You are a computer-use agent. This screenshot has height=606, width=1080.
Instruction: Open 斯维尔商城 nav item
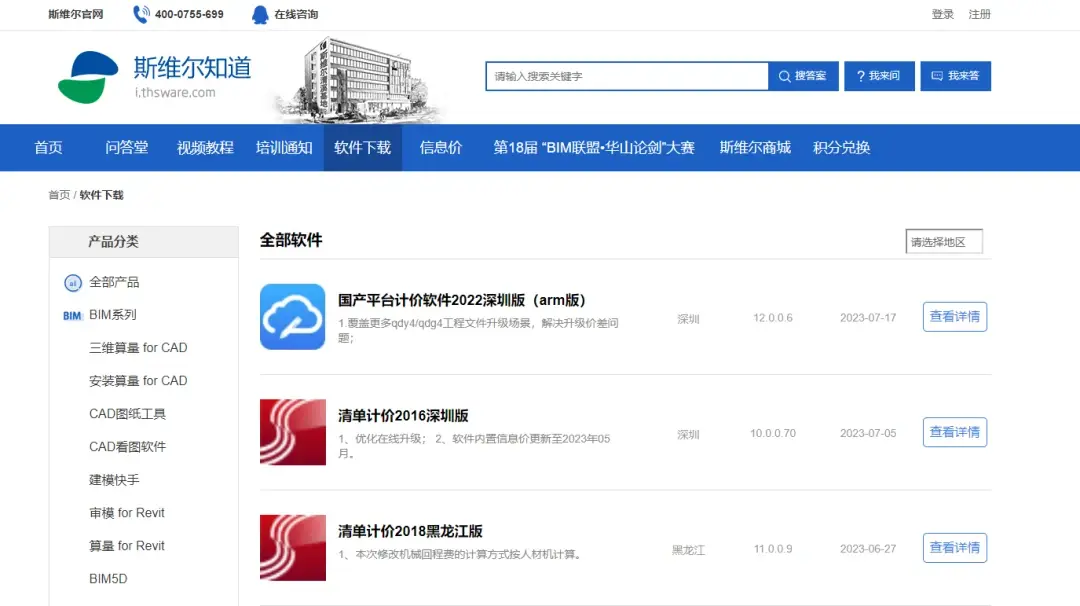pyautogui.click(x=755, y=147)
